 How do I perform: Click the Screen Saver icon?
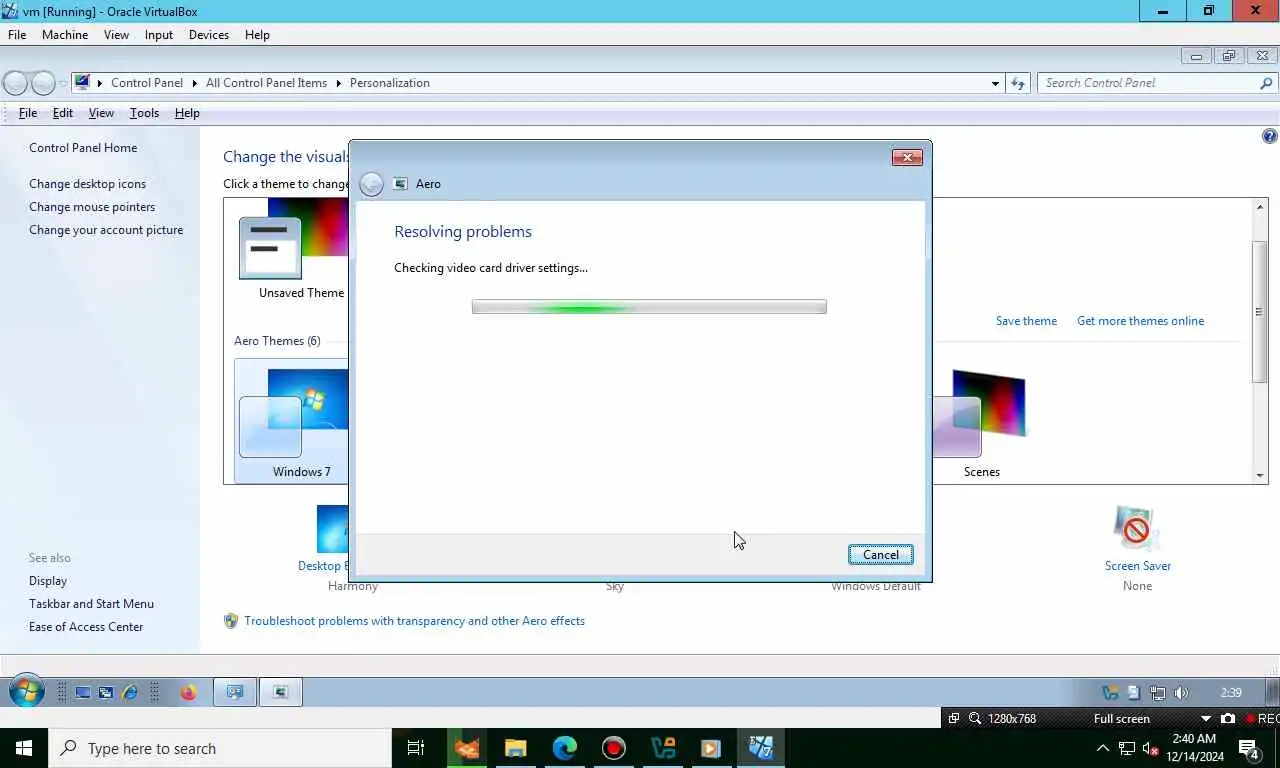coord(1137,528)
